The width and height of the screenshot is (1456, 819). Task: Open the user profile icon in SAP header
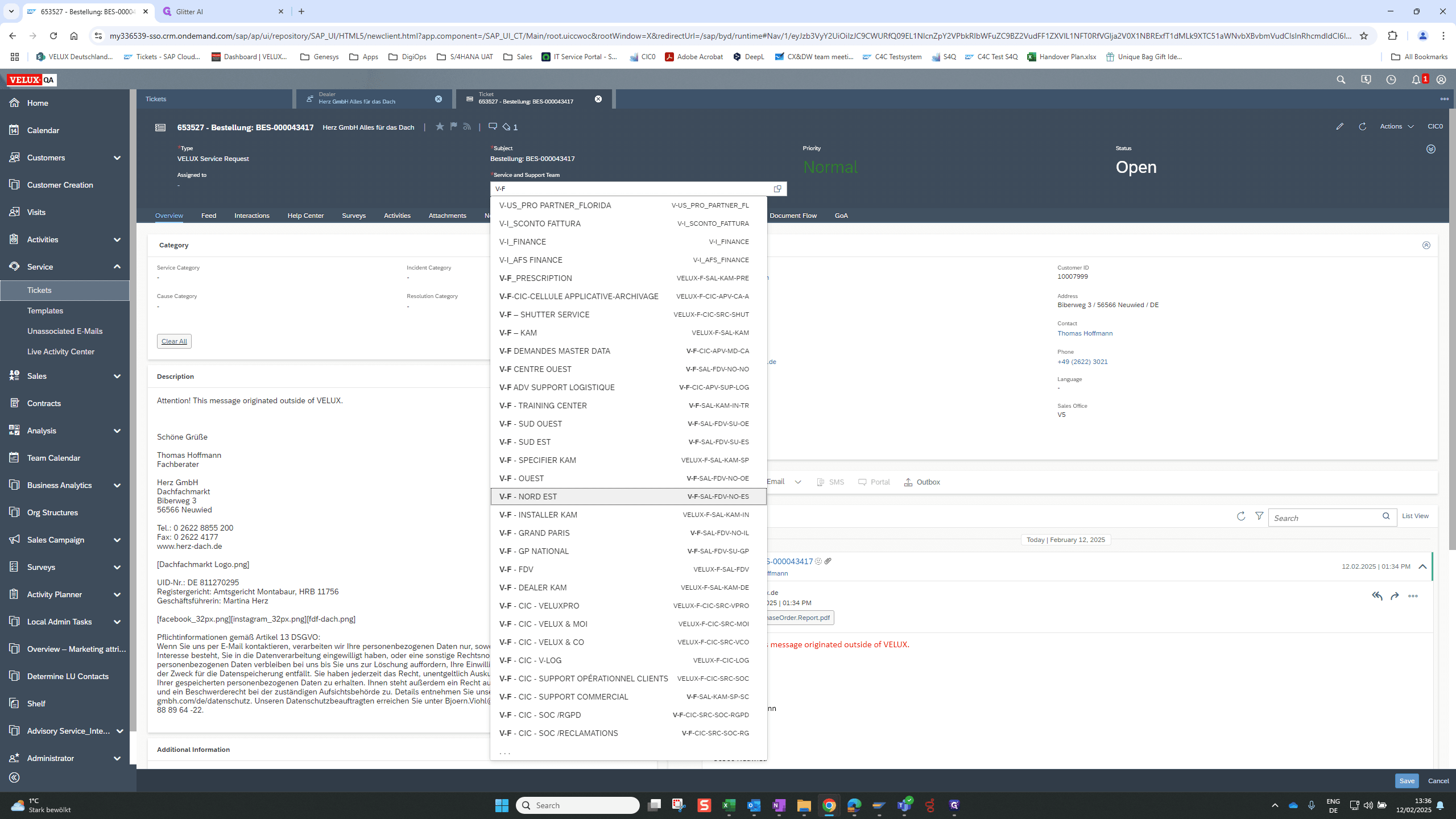(x=1441, y=80)
